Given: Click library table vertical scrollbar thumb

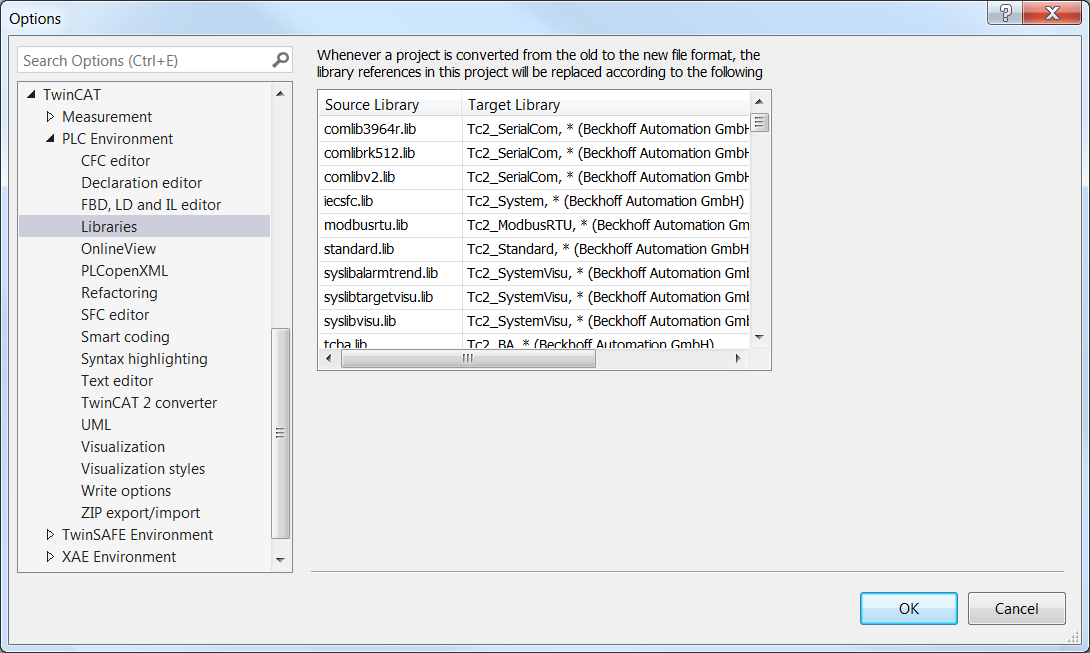Looking at the screenshot, I should click(x=759, y=122).
